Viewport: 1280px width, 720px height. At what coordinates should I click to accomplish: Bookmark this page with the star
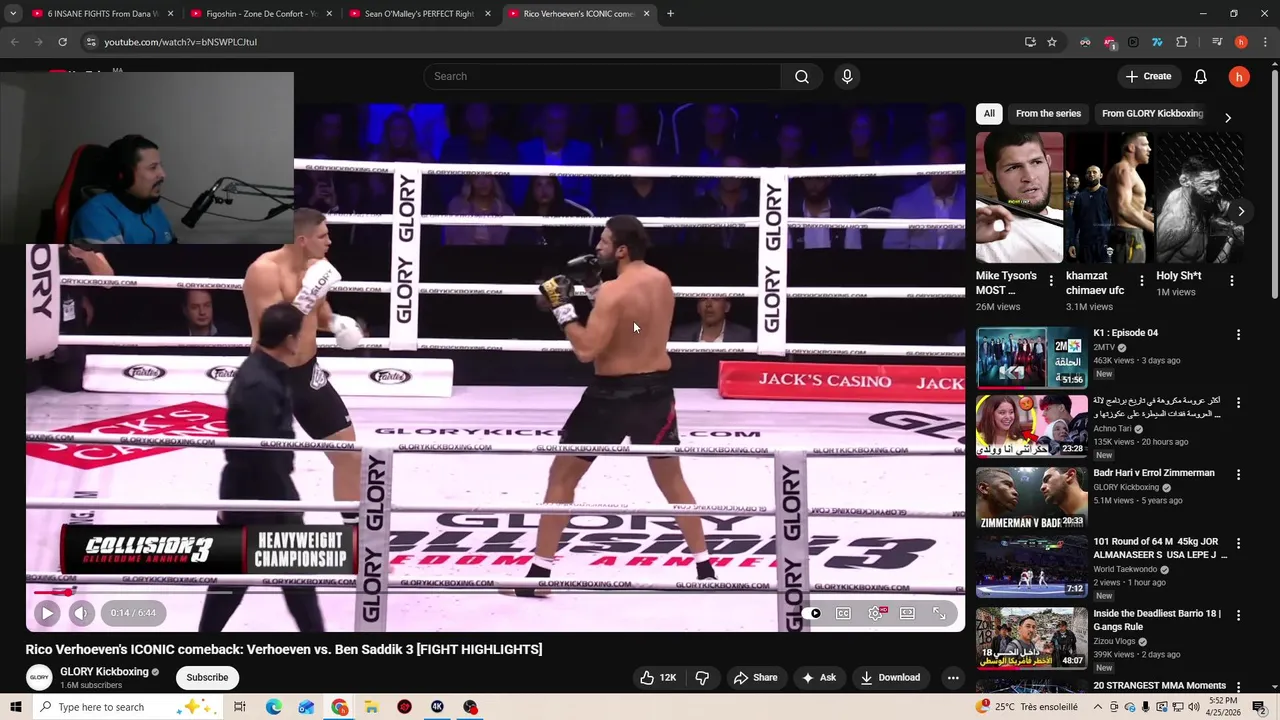(1052, 42)
